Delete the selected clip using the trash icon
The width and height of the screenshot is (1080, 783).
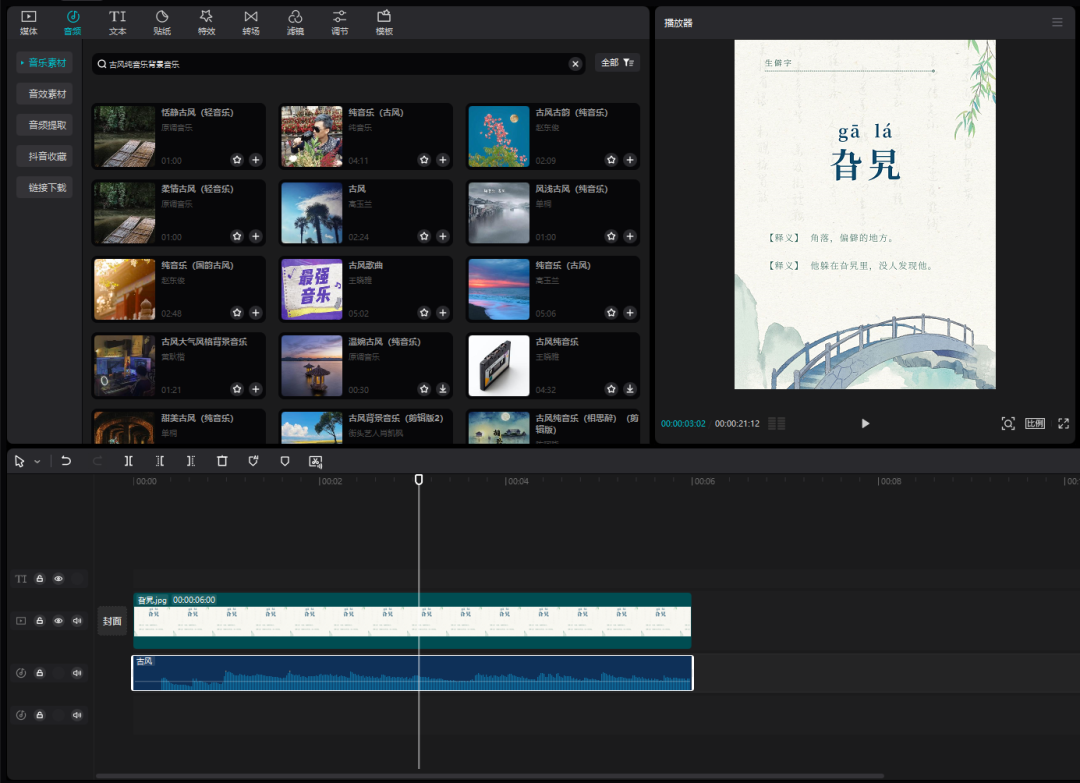(x=221, y=461)
